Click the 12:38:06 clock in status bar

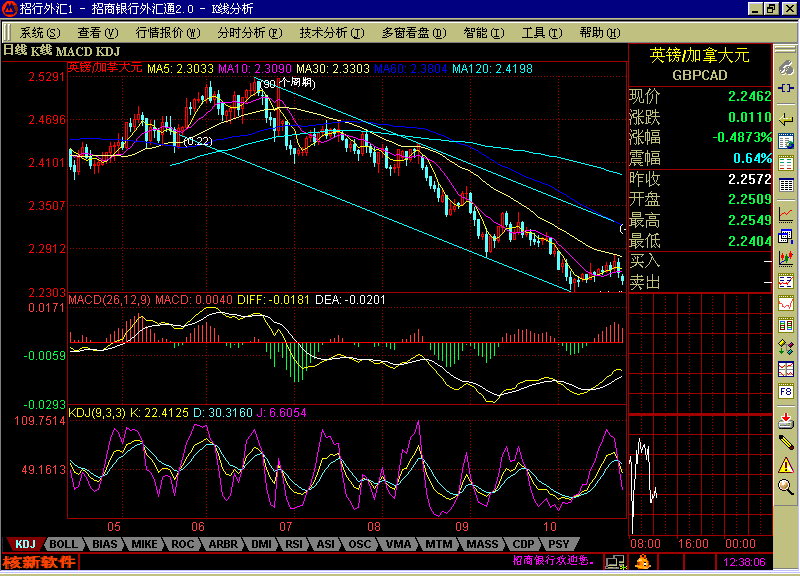click(744, 562)
